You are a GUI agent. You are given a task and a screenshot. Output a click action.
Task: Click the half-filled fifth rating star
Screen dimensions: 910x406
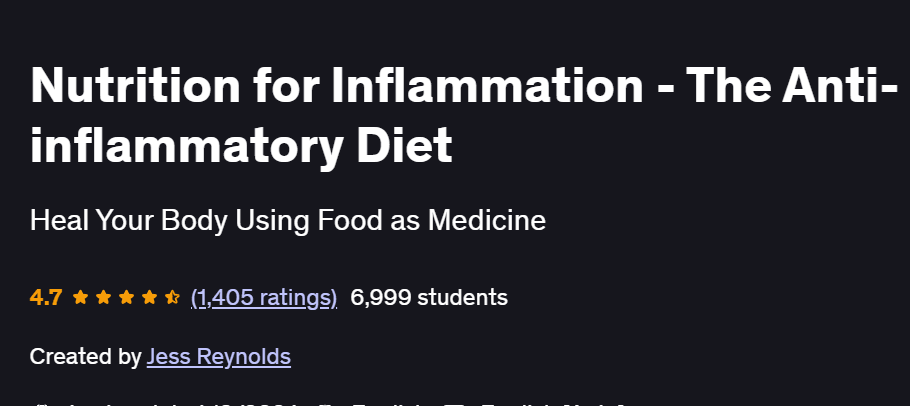tap(172, 298)
